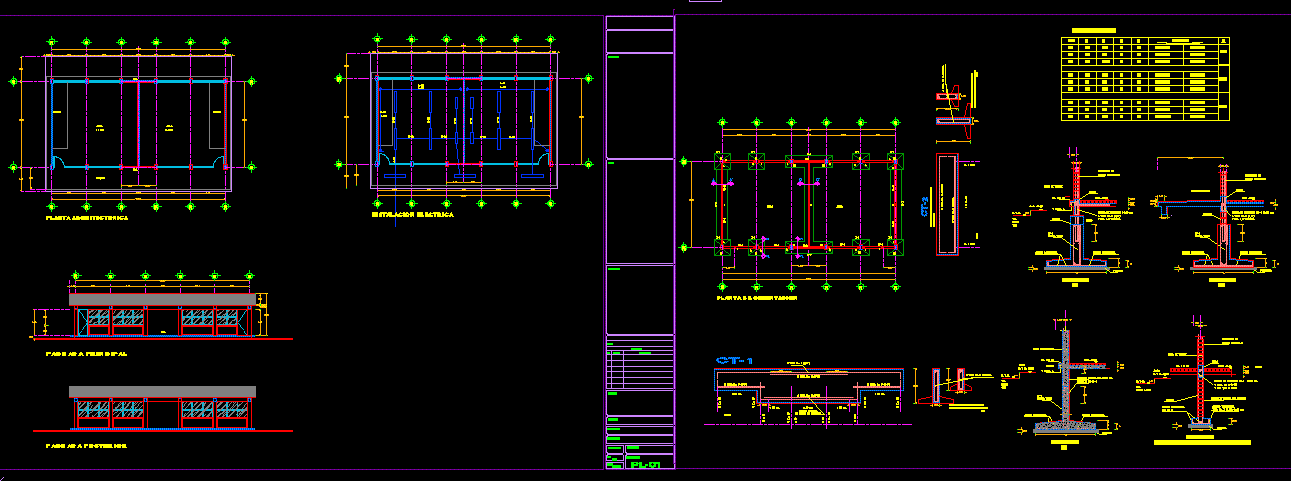Select the PLANTA ARQUITECTONICA title text
The width and height of the screenshot is (1291, 481).
tap(86, 217)
